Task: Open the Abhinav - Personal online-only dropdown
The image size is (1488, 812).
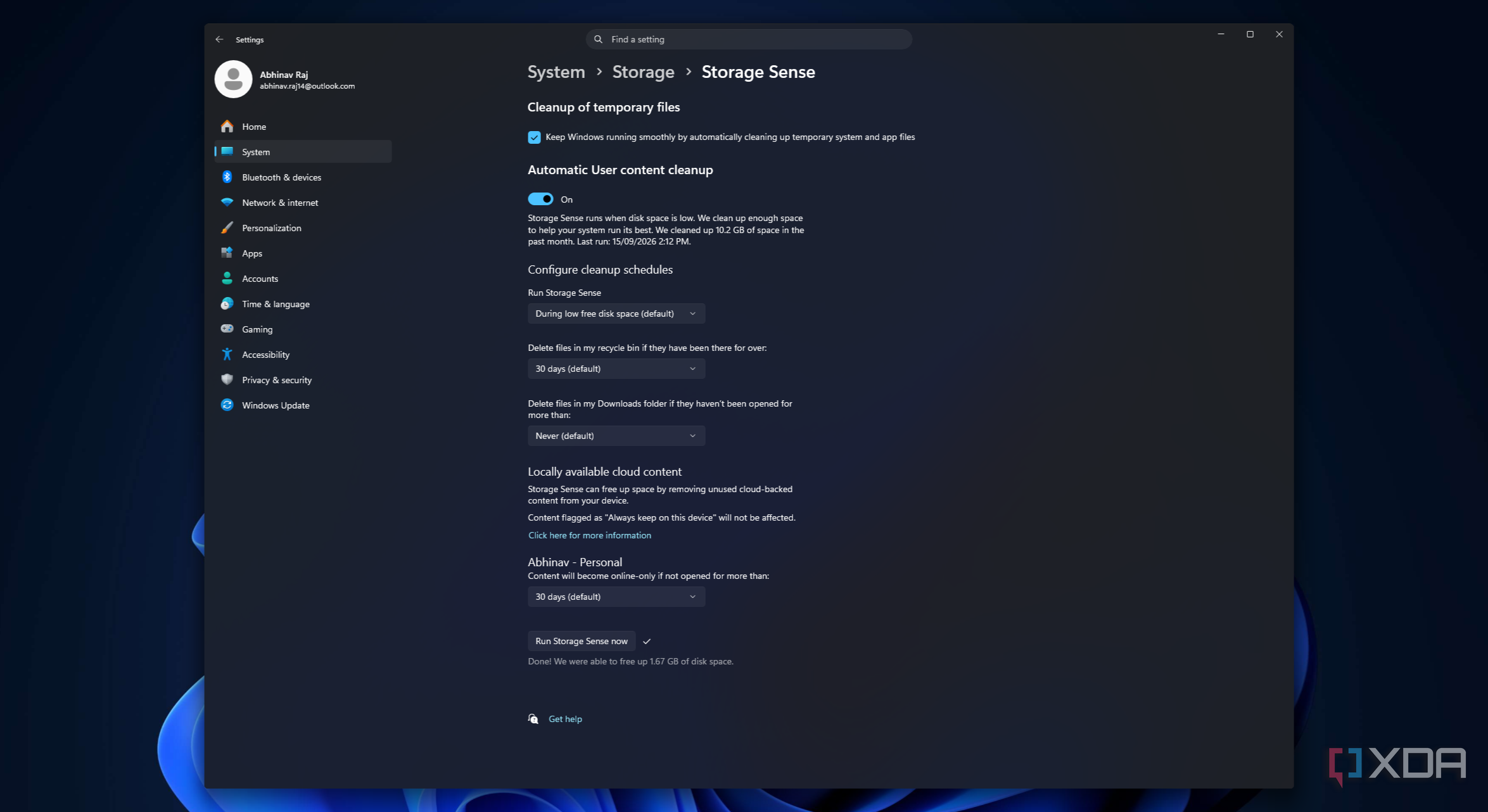Action: pyautogui.click(x=616, y=597)
